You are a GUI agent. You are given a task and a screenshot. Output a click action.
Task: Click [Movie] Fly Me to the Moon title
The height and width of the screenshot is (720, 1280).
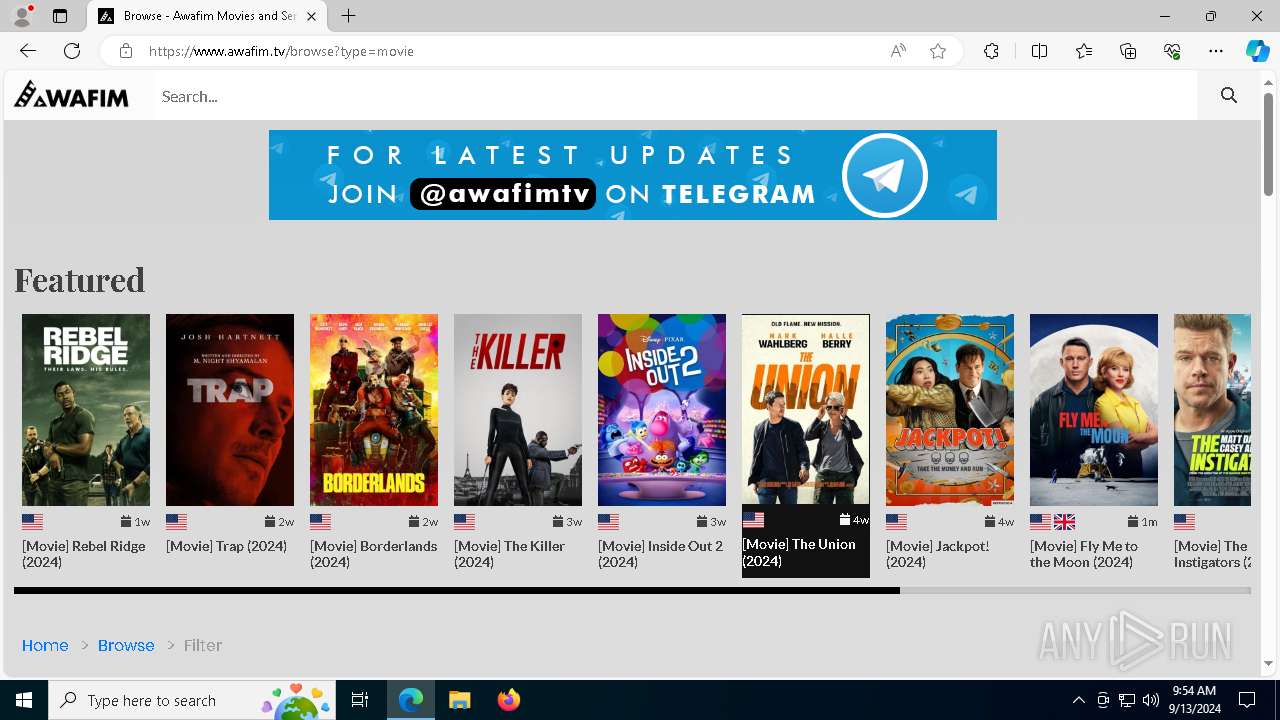point(1084,554)
